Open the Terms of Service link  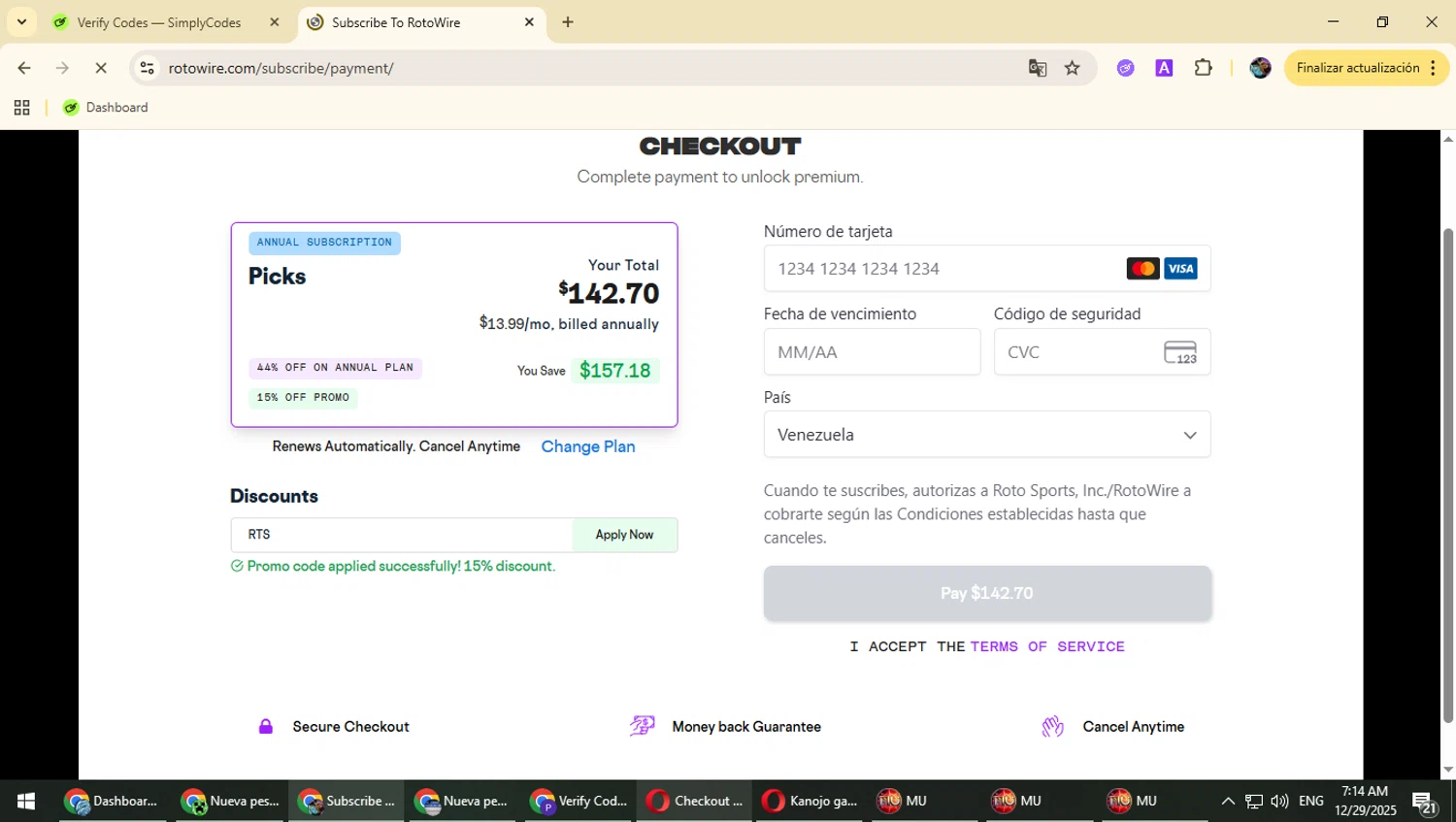pos(1047,646)
